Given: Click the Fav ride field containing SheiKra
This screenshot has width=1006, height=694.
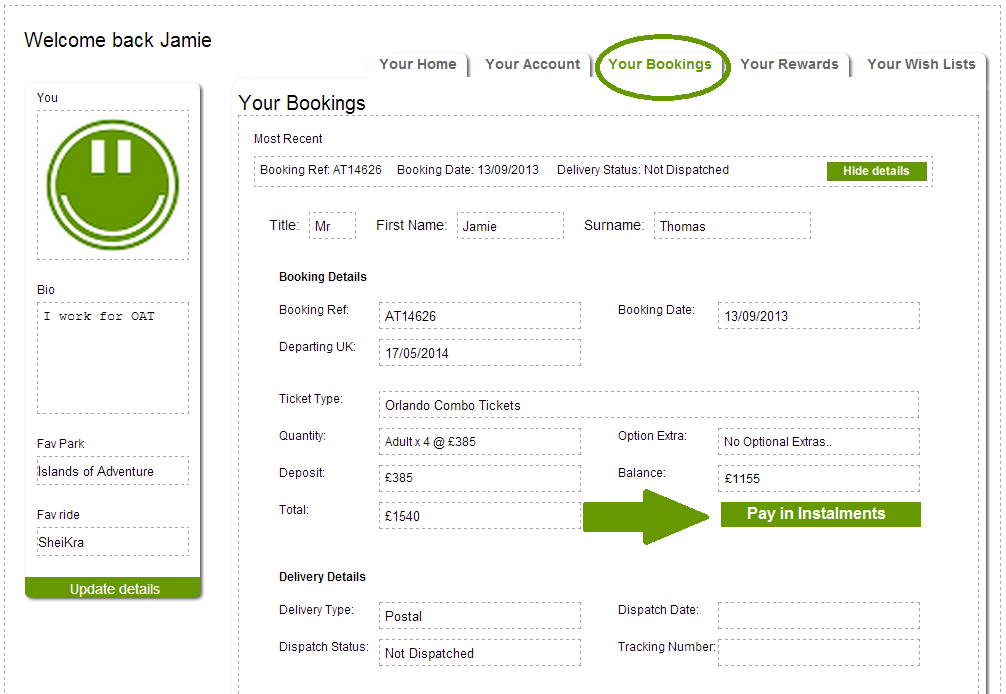Looking at the screenshot, I should (x=113, y=542).
